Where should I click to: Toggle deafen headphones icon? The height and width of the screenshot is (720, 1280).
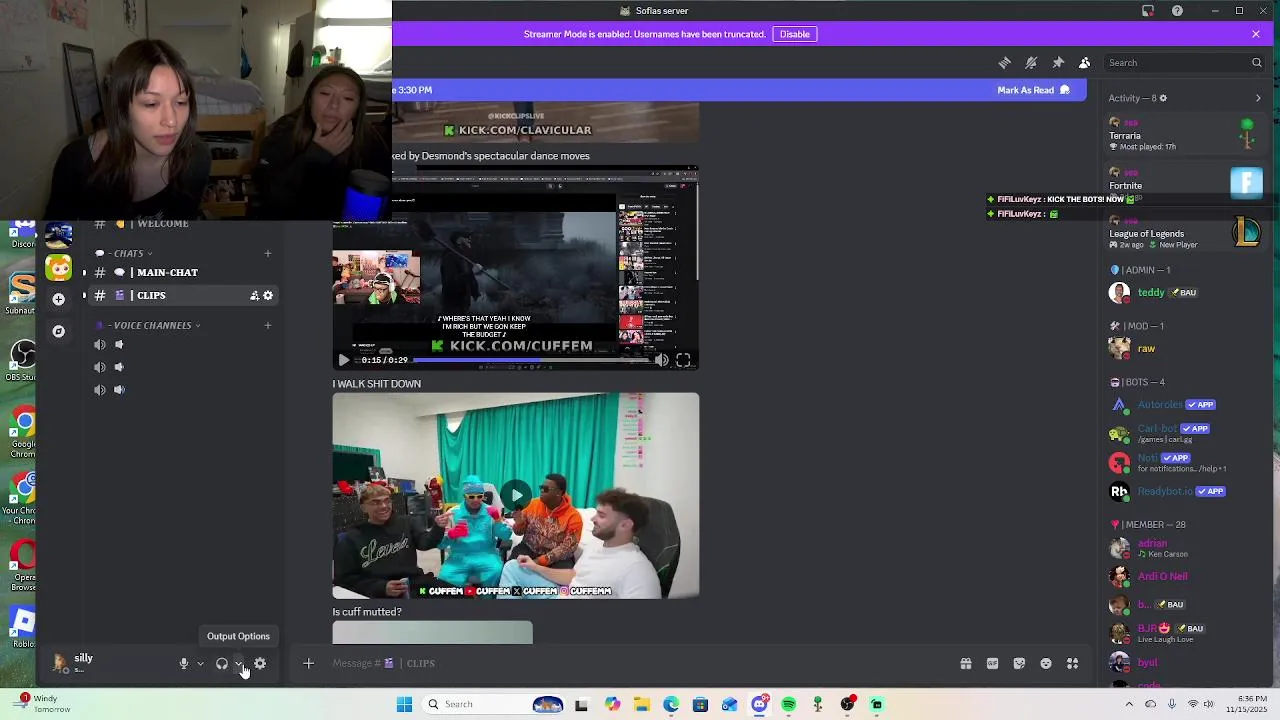(221, 664)
